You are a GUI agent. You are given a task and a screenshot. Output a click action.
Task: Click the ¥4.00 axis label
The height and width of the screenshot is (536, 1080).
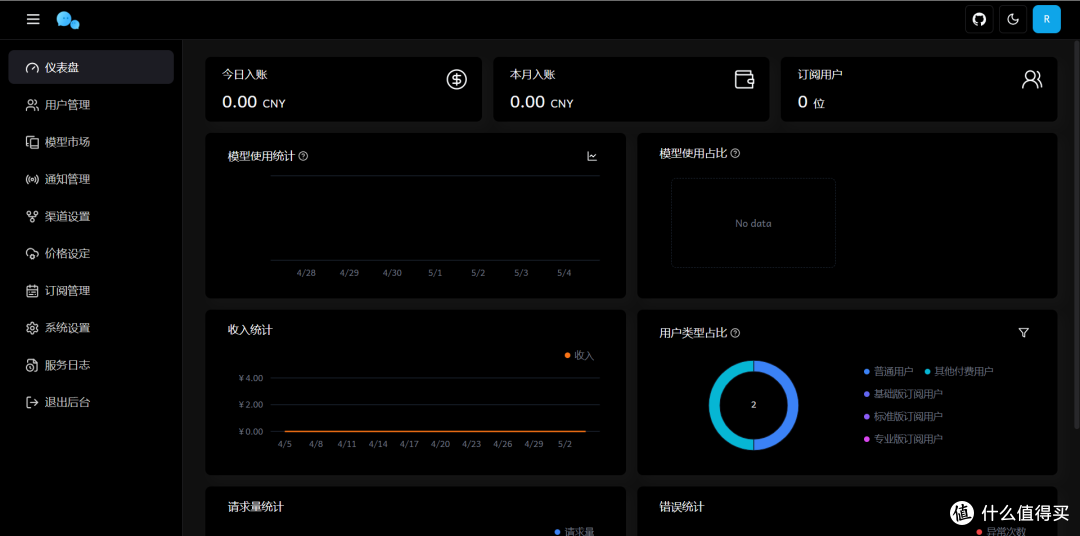(251, 378)
